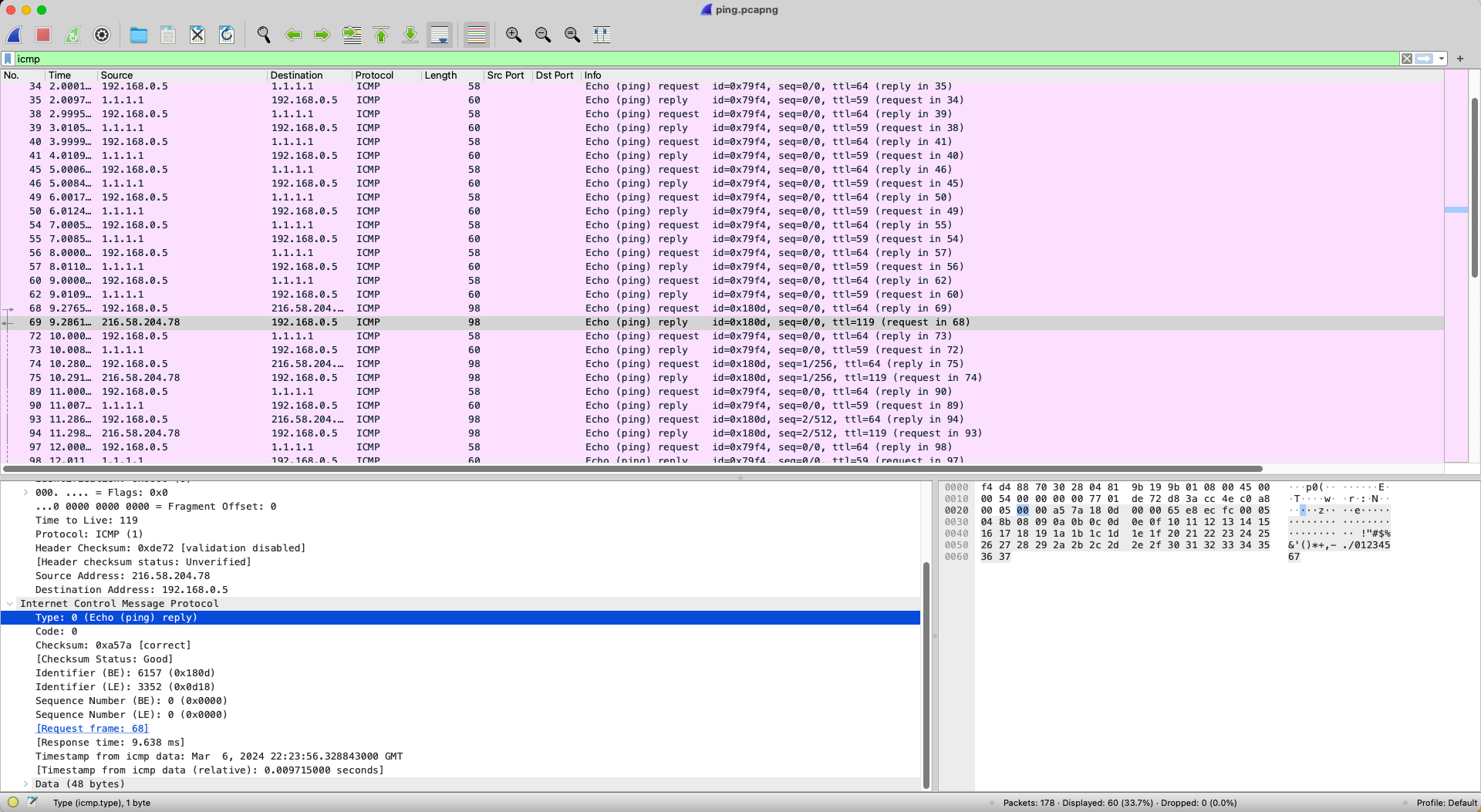Save this capture file via the toolbar
Image resolution: width=1481 pixels, height=812 pixels.
pyautogui.click(x=168, y=35)
